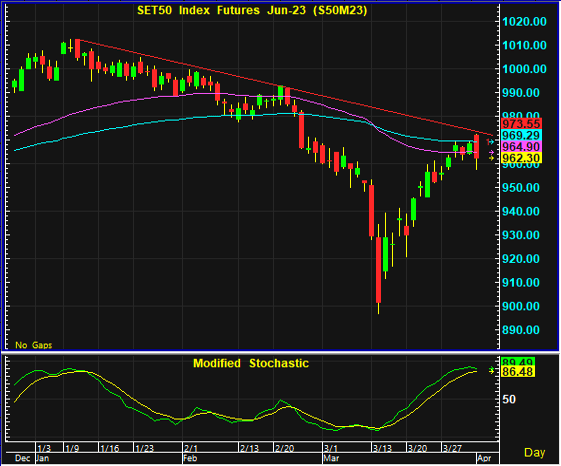Viewport: 561px width, 466px height.
Task: Click the Jan month label
Action: point(43,458)
